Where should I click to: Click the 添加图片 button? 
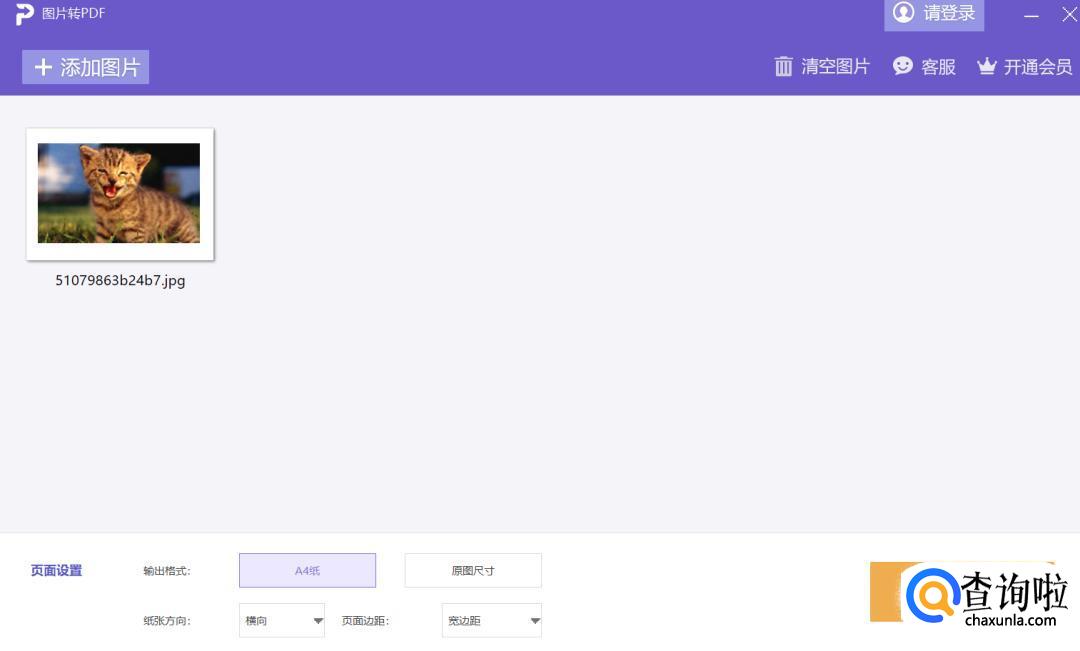click(85, 67)
